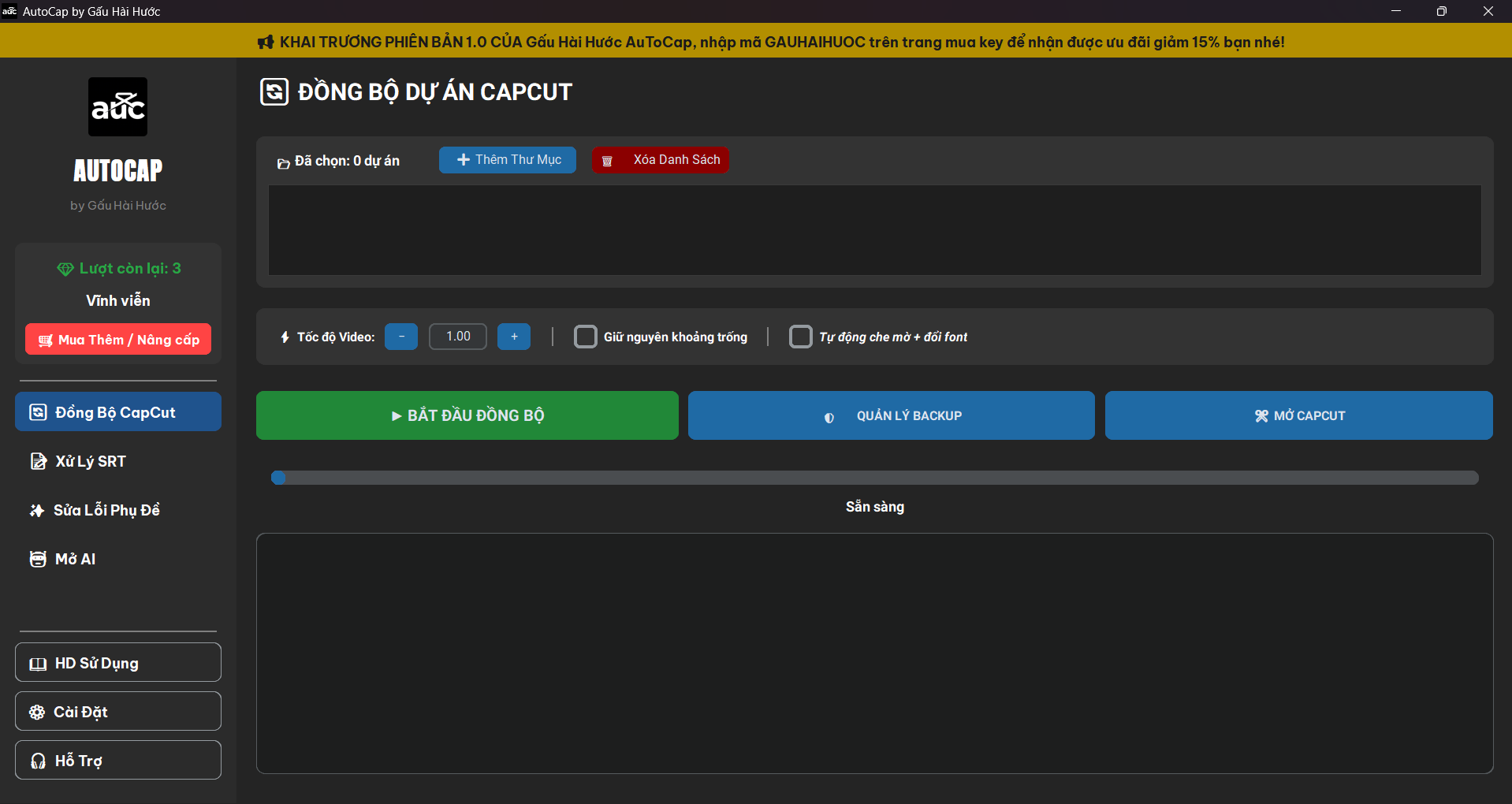Click the Đã chọn: 0 dự án label
The width and height of the screenshot is (1512, 804).
coord(347,161)
